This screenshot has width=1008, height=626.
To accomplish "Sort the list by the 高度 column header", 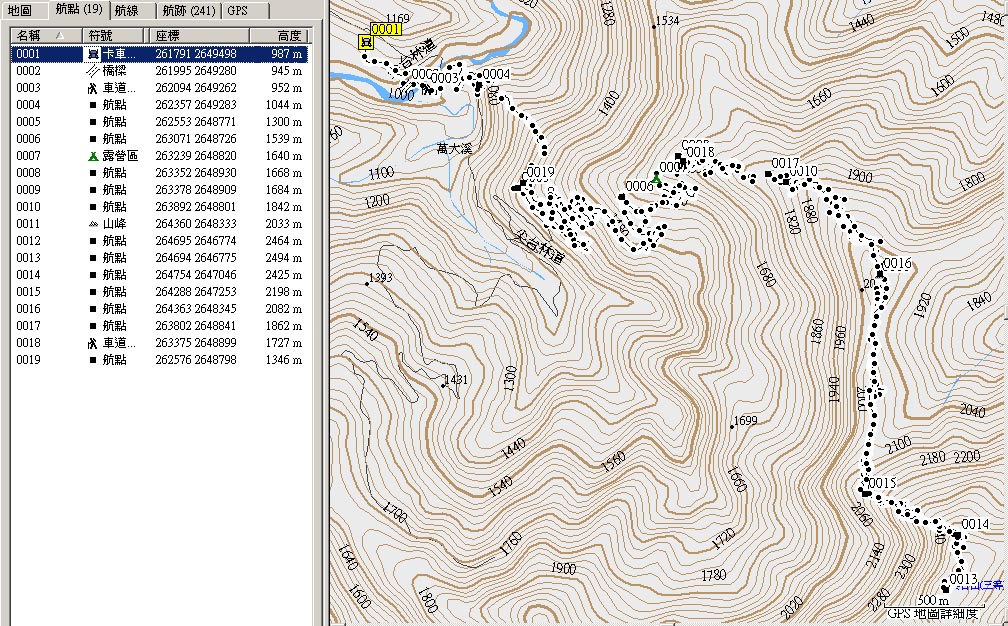I will click(x=280, y=36).
